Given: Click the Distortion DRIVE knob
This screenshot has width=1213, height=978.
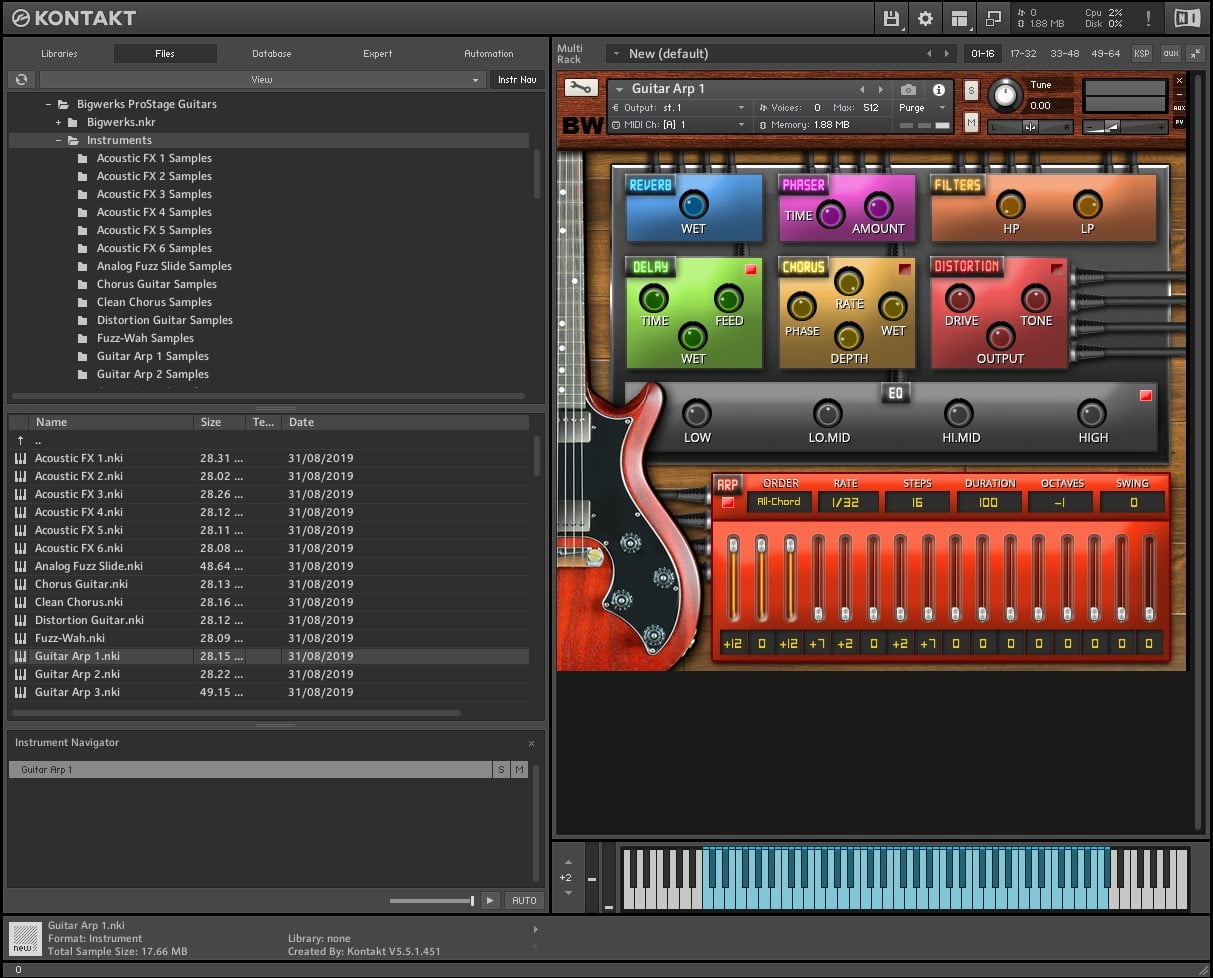Looking at the screenshot, I should (x=960, y=298).
